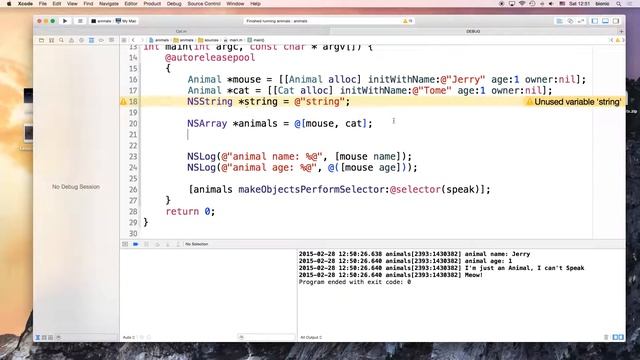
Task: Click the Wi-Fi status icon in menu bar
Action: 522,4
